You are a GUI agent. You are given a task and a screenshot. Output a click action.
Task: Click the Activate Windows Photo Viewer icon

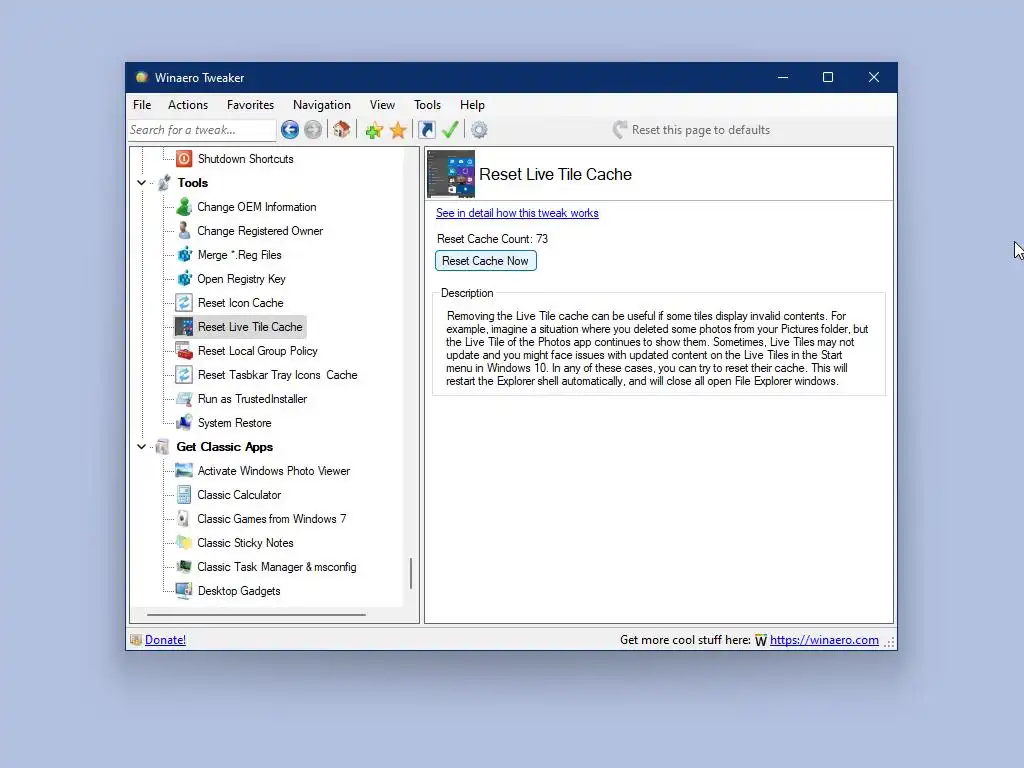[x=184, y=471]
